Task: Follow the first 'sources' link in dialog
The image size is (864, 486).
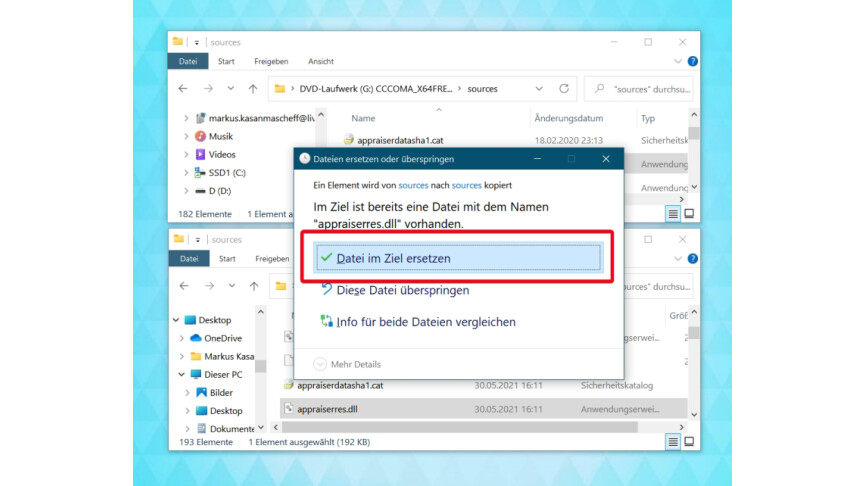Action: (x=413, y=185)
